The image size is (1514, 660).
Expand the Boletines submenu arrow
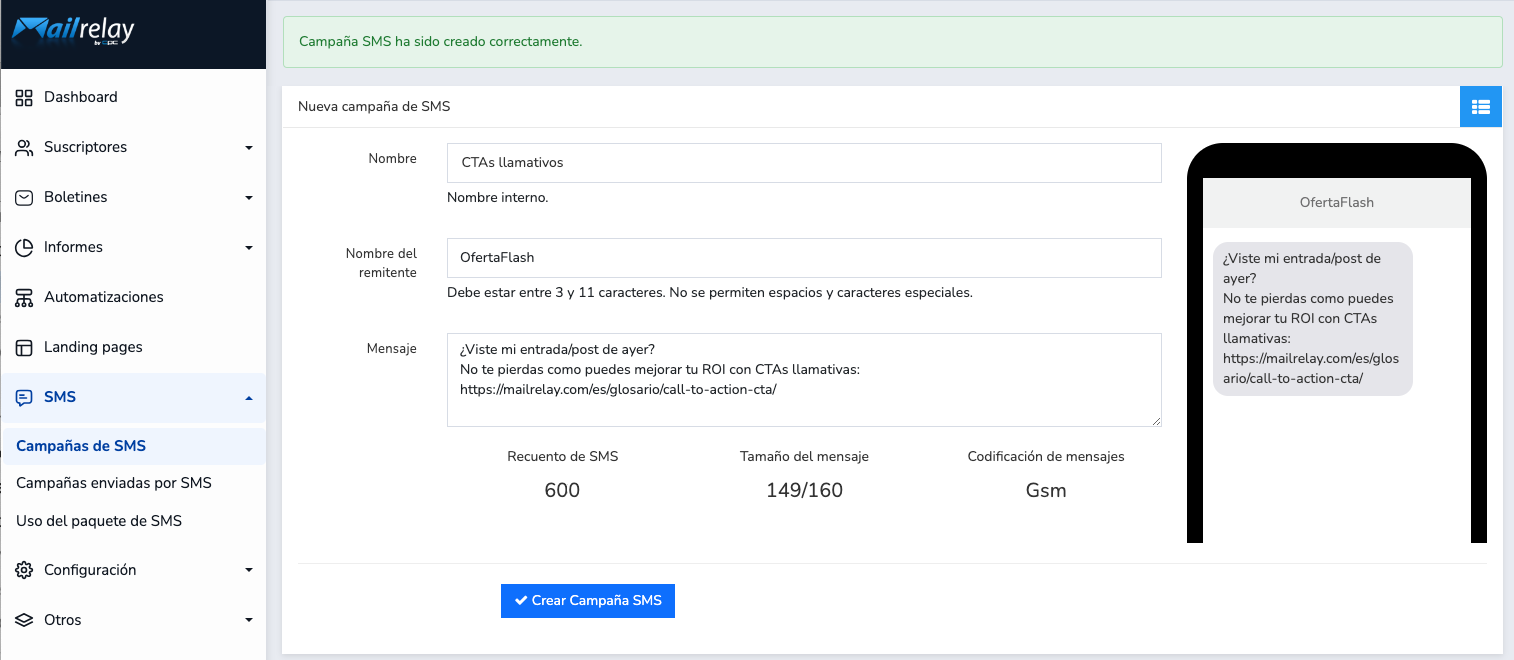coord(249,198)
